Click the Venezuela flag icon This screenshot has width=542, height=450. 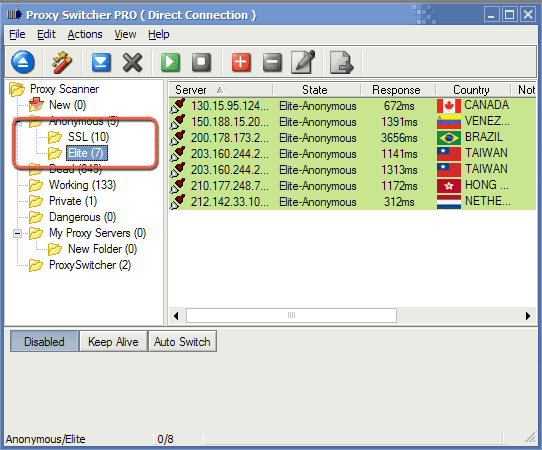[x=449, y=122]
